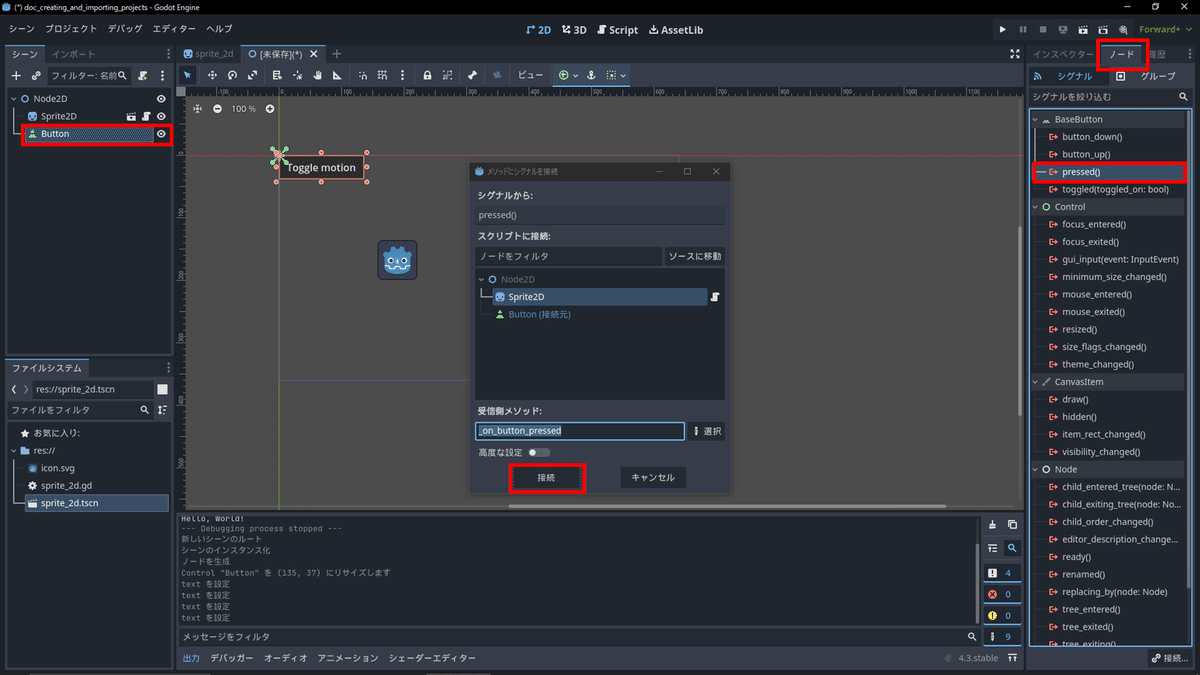Click the script icon beside Sprite2D in dialog

[x=716, y=297]
